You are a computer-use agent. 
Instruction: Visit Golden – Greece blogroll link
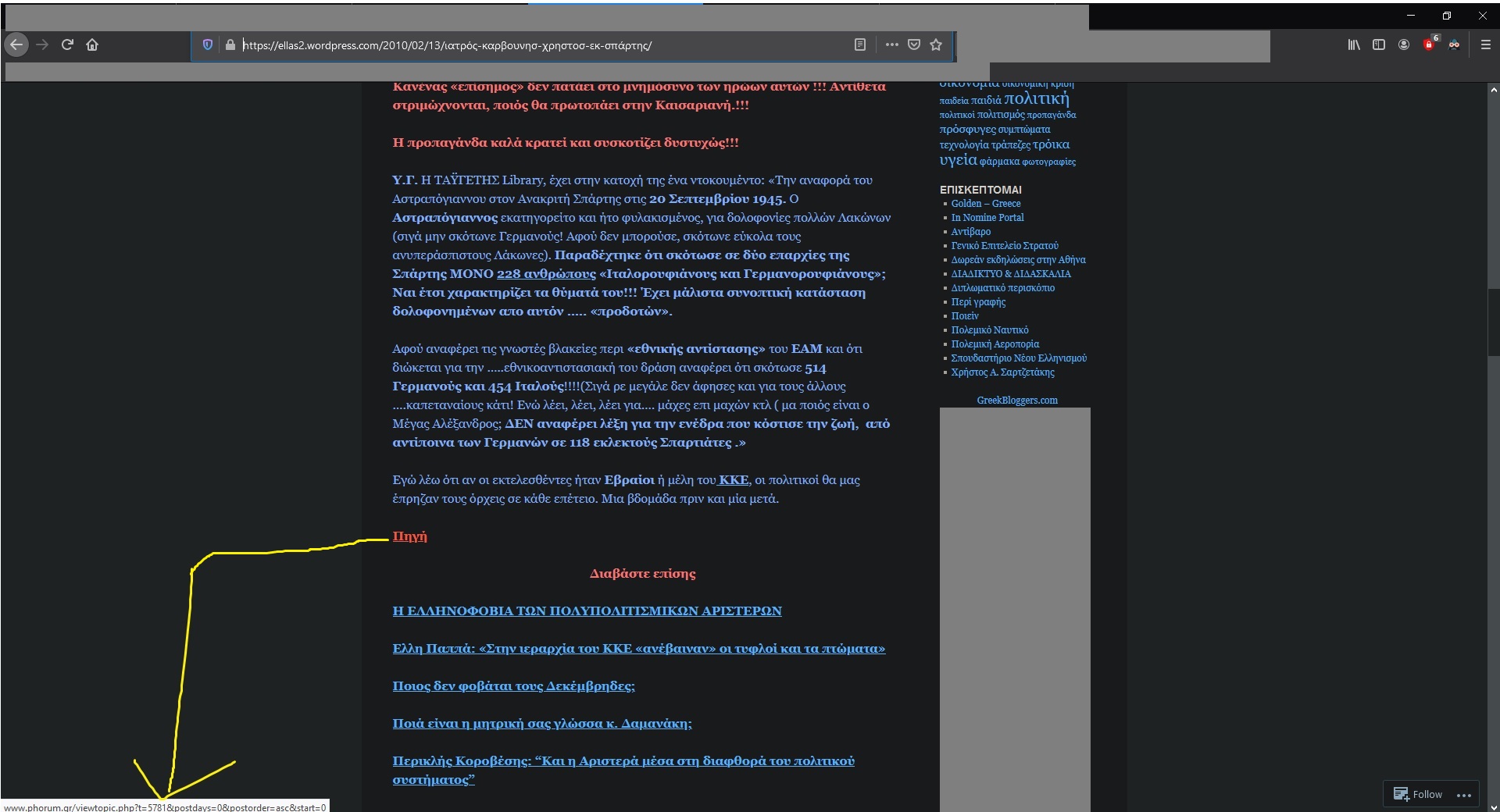tap(986, 204)
